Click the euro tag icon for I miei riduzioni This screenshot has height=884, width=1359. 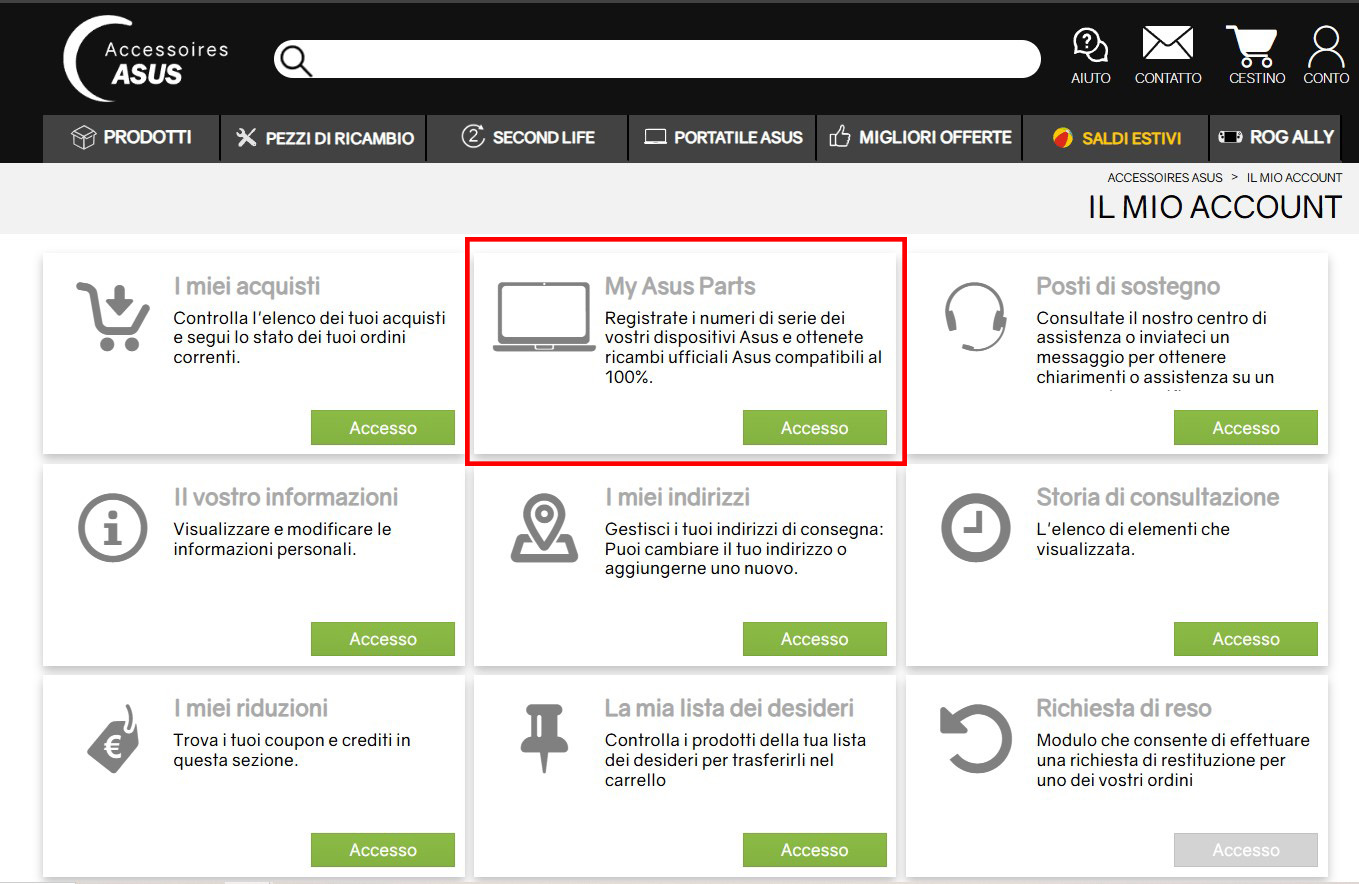click(113, 739)
